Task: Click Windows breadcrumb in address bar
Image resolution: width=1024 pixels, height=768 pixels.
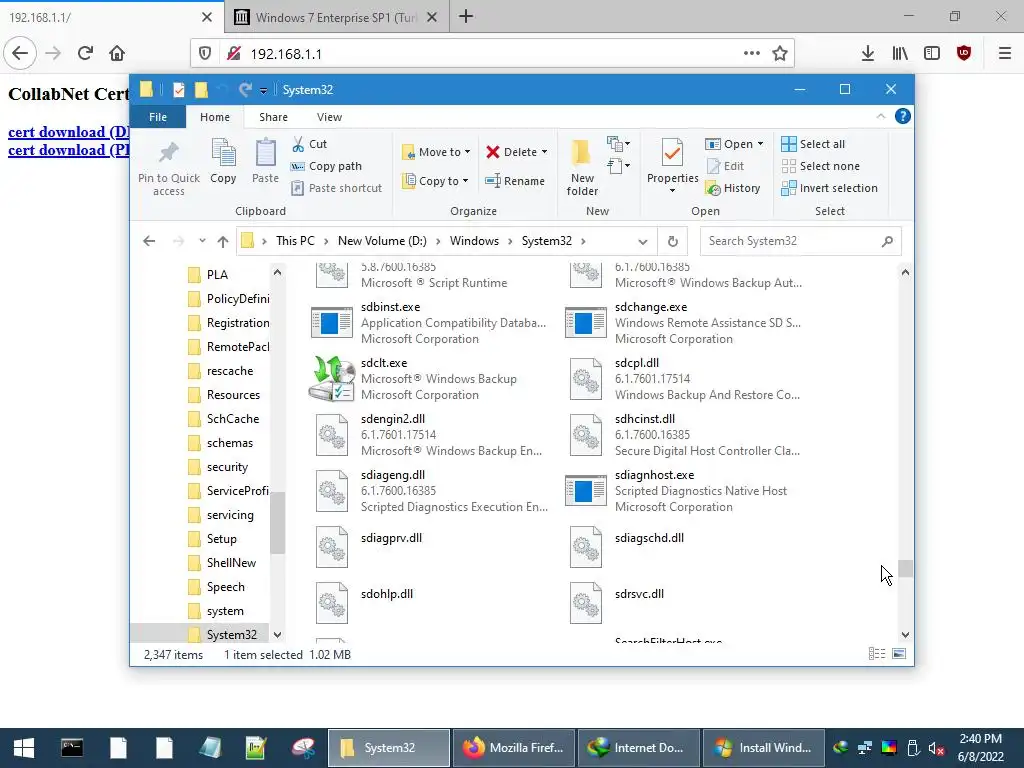Action: point(474,241)
